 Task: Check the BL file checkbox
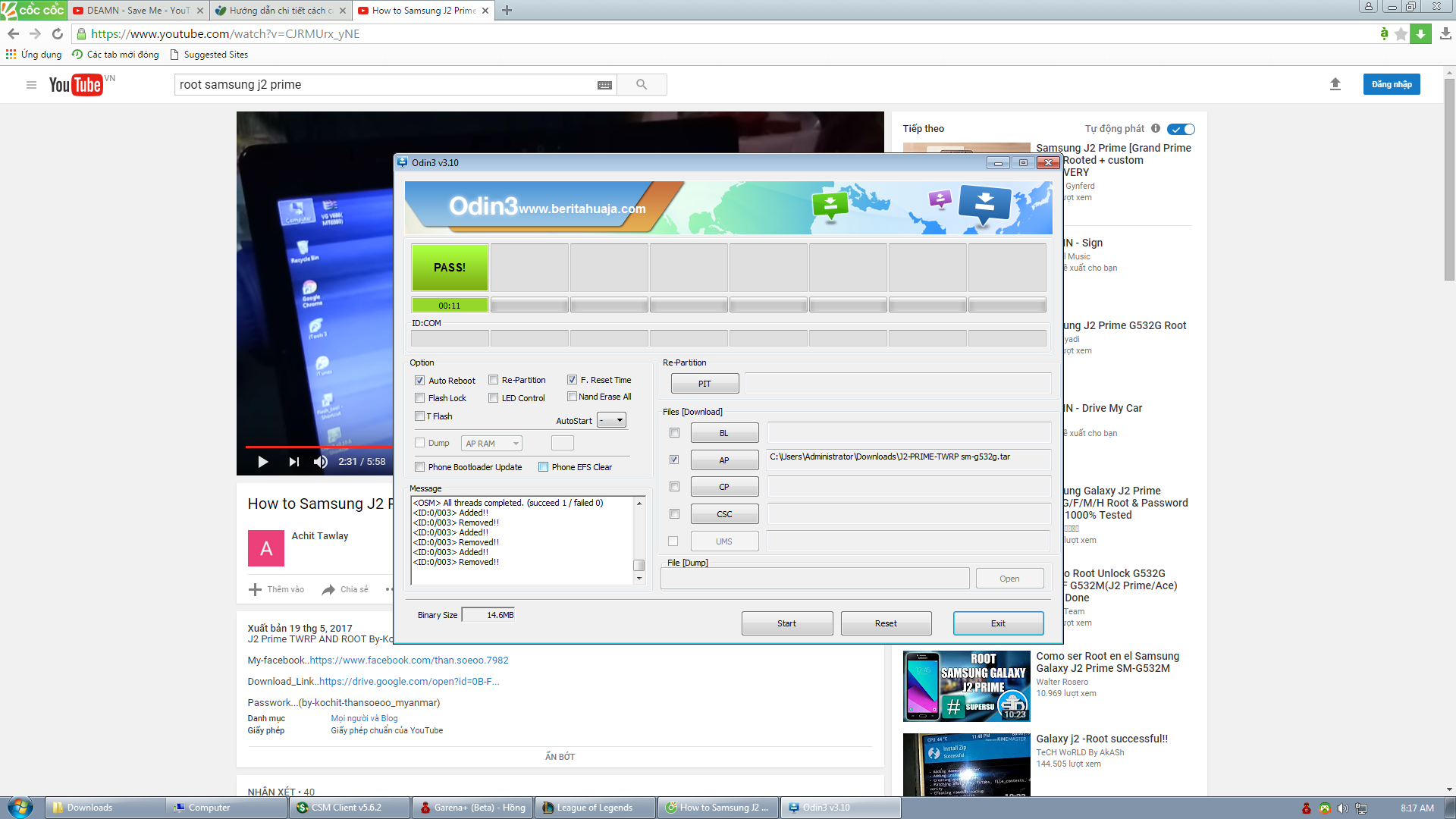(x=674, y=433)
